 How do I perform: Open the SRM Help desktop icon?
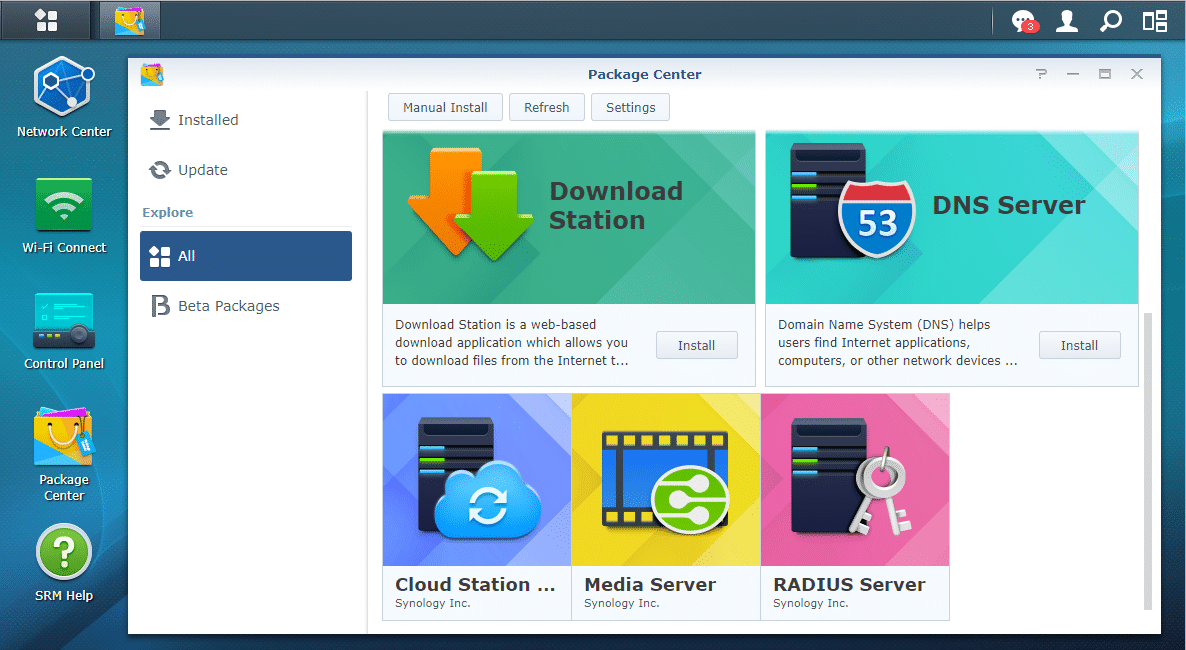(64, 562)
